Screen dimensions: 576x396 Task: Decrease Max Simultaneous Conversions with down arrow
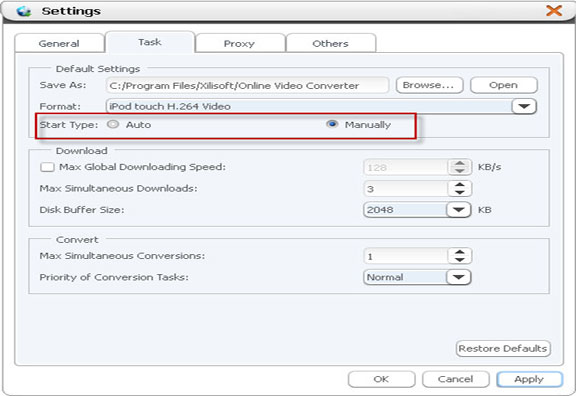pos(460,260)
